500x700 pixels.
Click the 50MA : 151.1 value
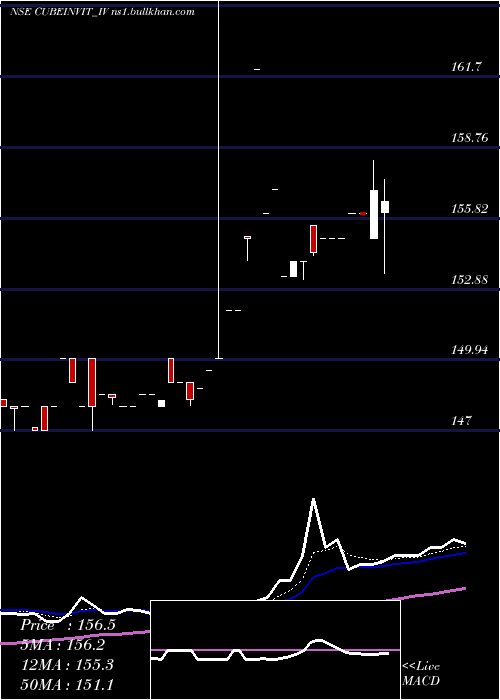67,684
